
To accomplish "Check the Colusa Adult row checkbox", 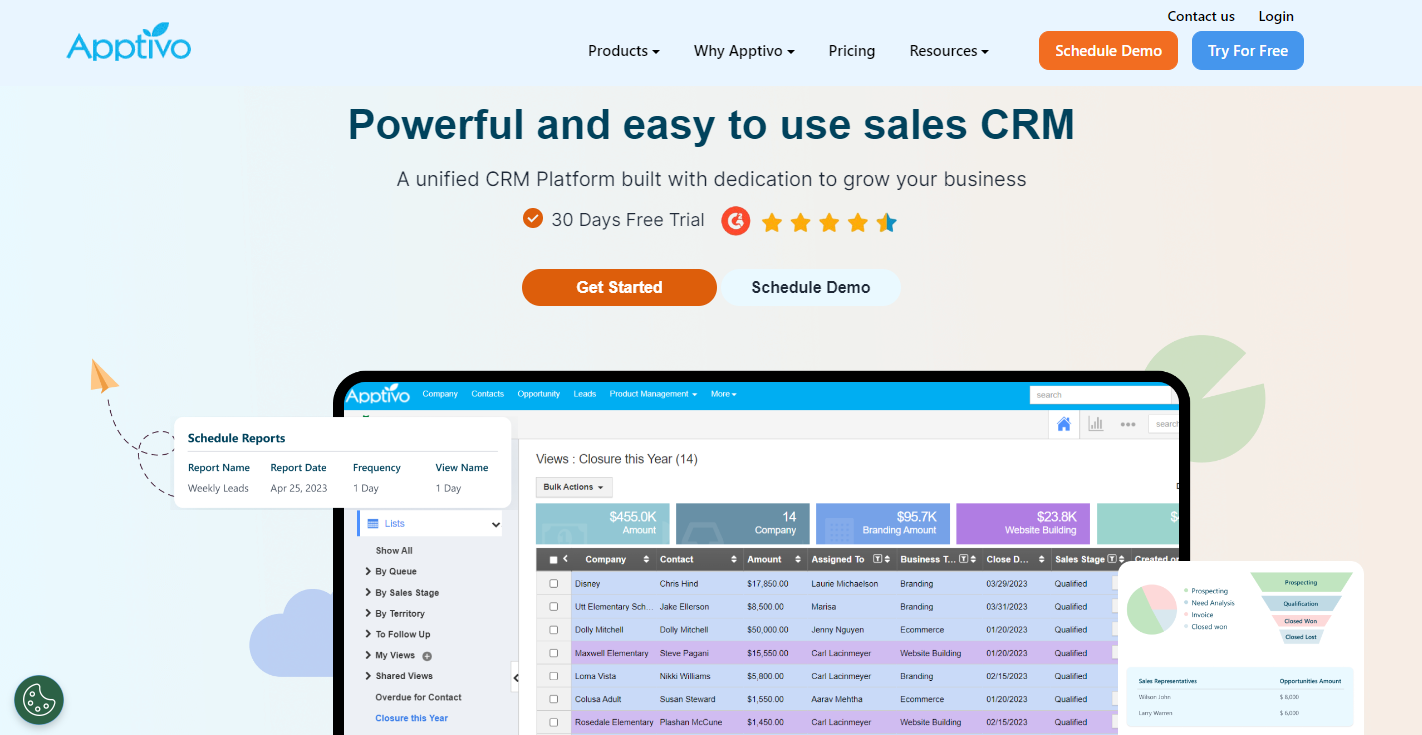I will [554, 699].
